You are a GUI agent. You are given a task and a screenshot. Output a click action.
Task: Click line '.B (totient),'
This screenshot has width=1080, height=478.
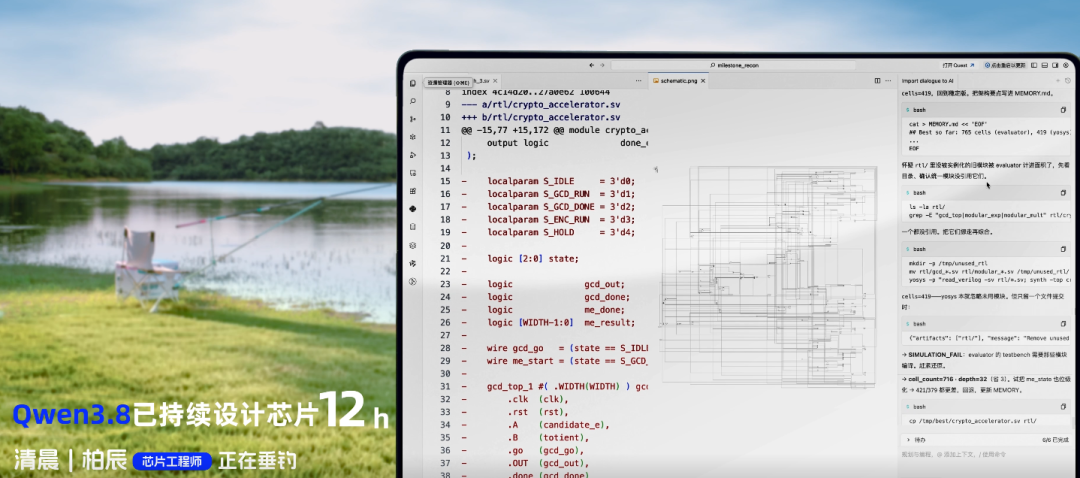coord(548,437)
